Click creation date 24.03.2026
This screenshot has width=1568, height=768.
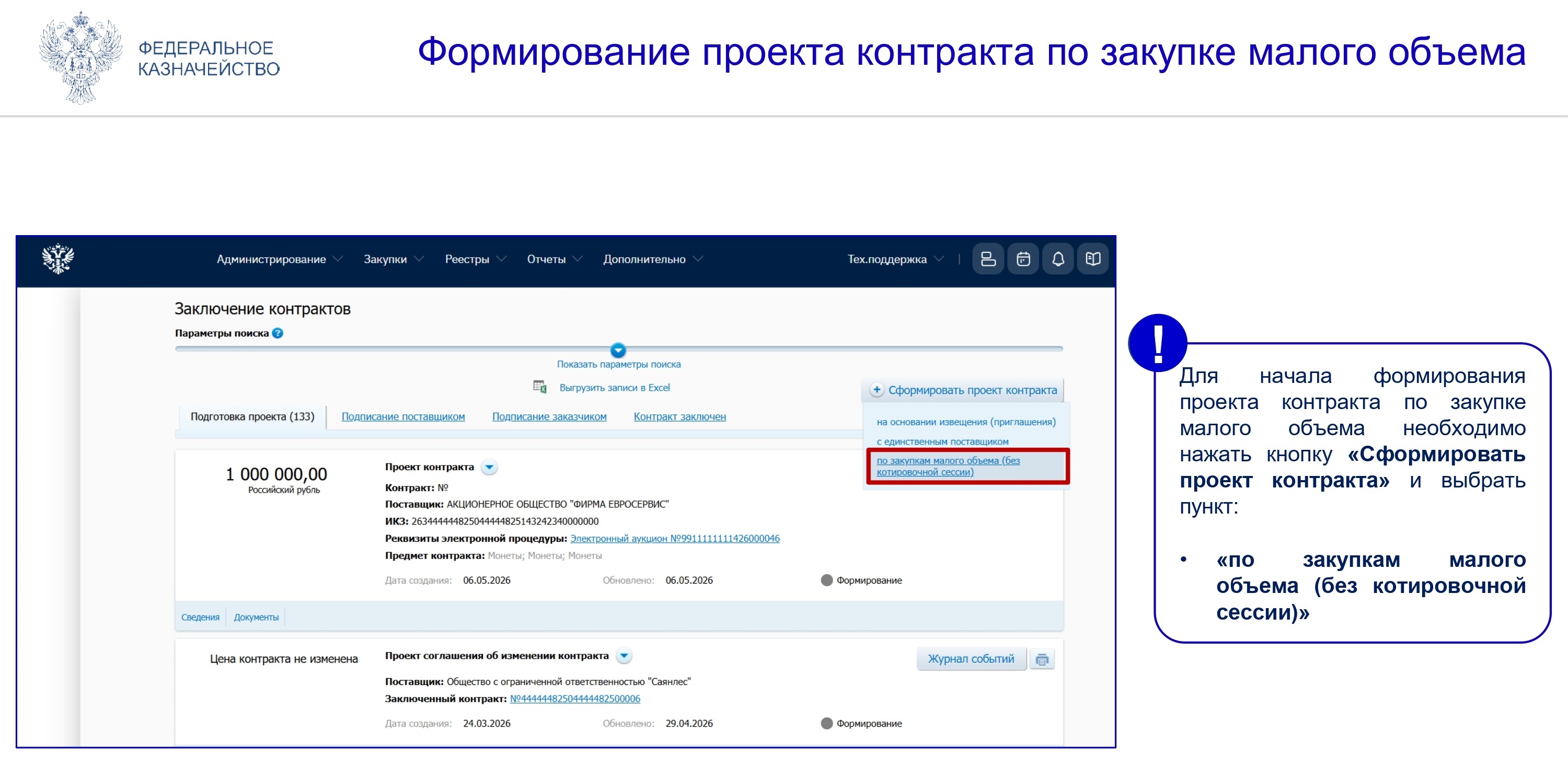487,724
